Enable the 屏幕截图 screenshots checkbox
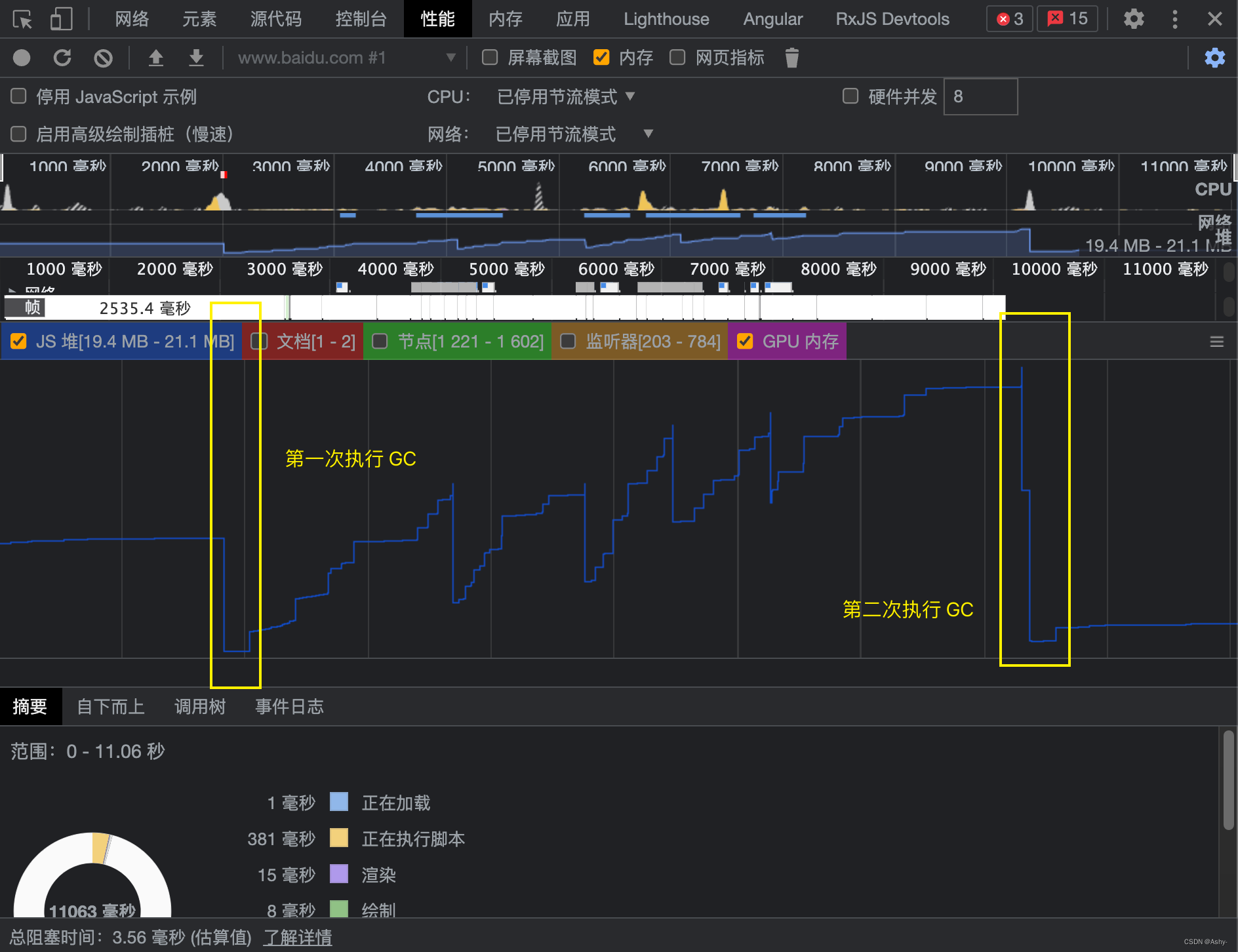 pos(490,58)
